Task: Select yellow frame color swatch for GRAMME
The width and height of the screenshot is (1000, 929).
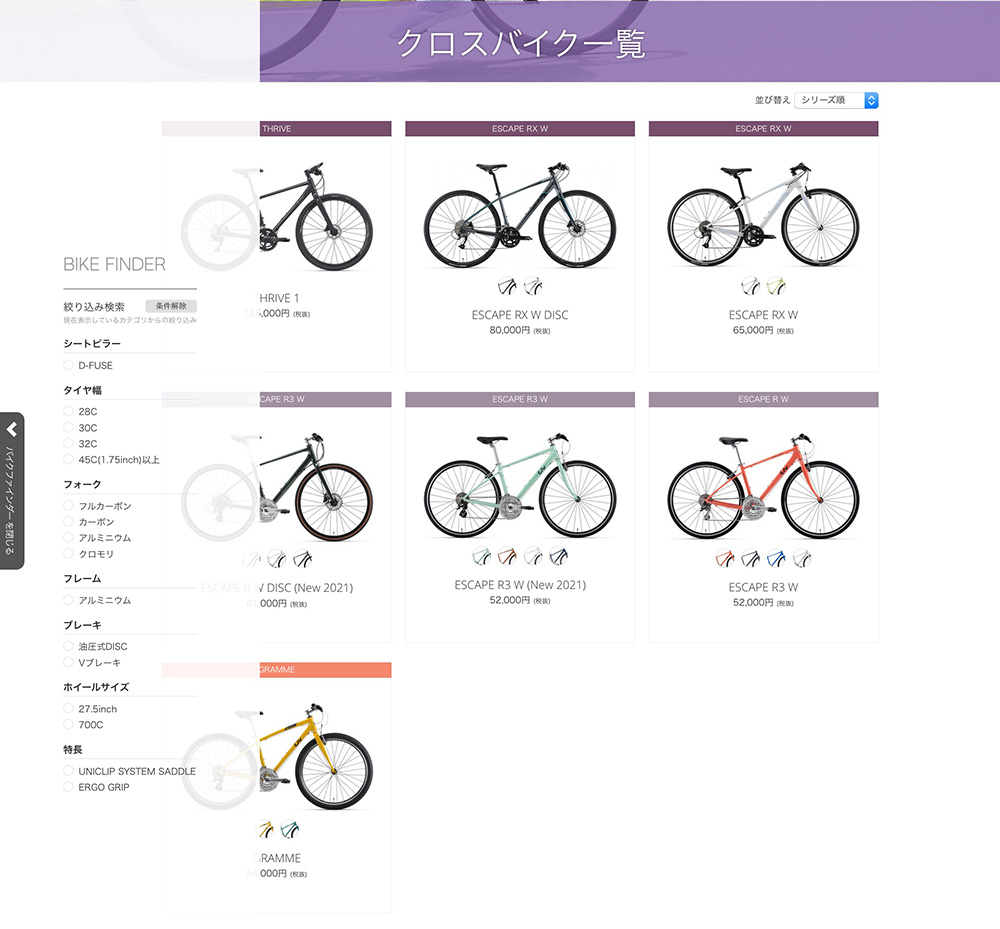Action: 265,829
